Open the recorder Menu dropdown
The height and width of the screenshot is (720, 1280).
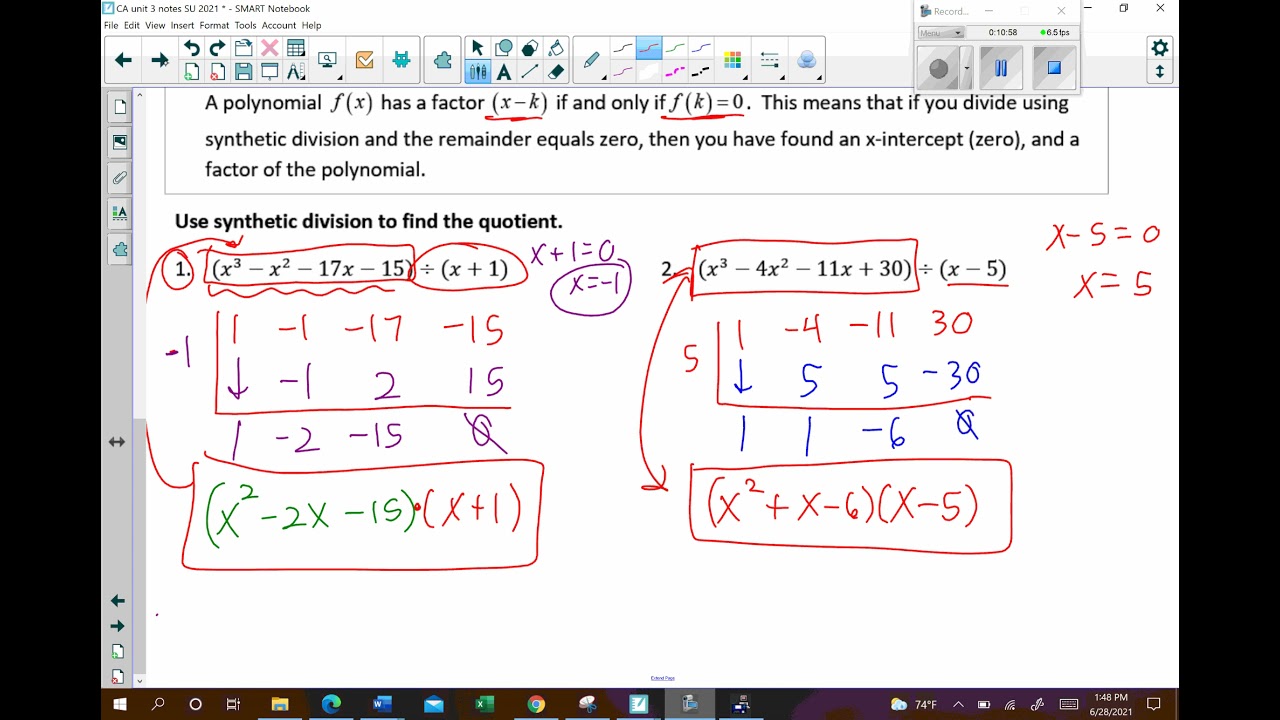coord(940,33)
